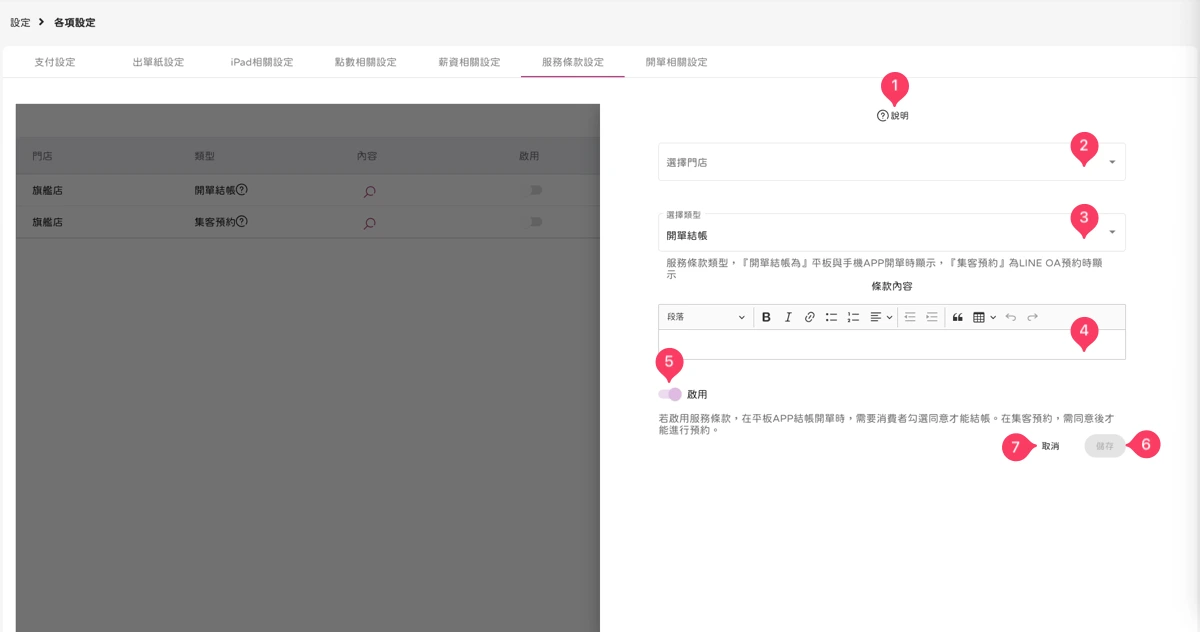
Task: Insert a block quote
Action: click(x=958, y=317)
